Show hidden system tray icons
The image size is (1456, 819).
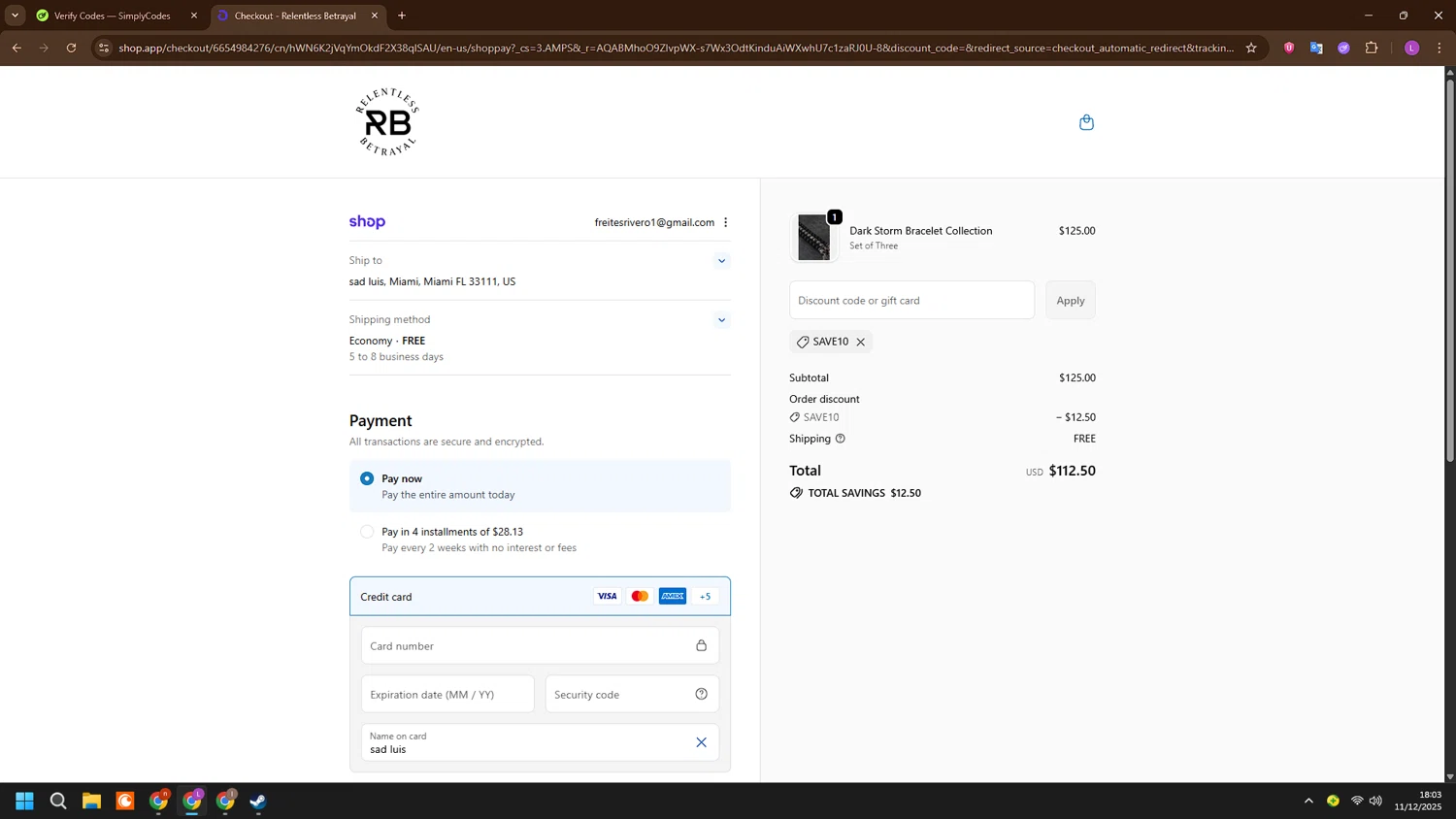point(1308,801)
